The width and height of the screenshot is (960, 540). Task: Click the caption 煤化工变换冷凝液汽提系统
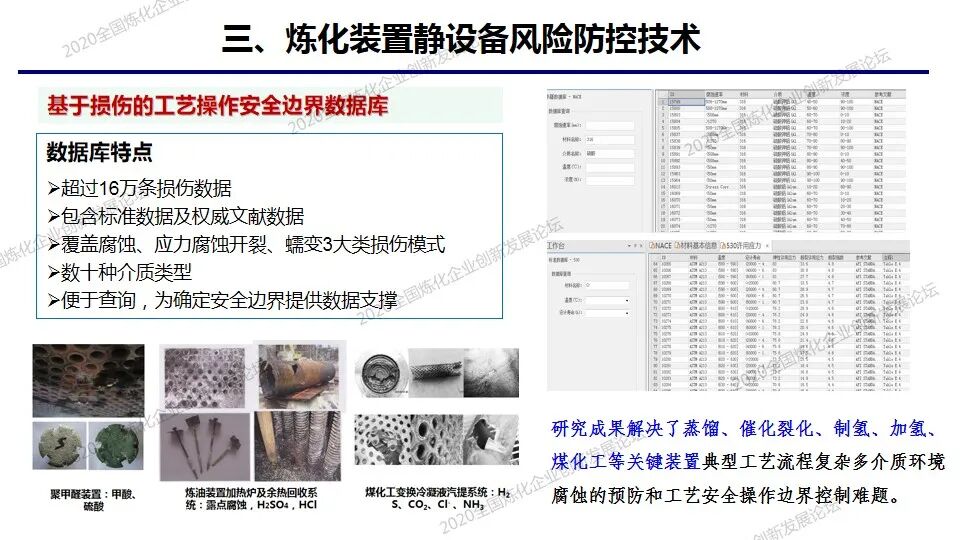pos(438,498)
